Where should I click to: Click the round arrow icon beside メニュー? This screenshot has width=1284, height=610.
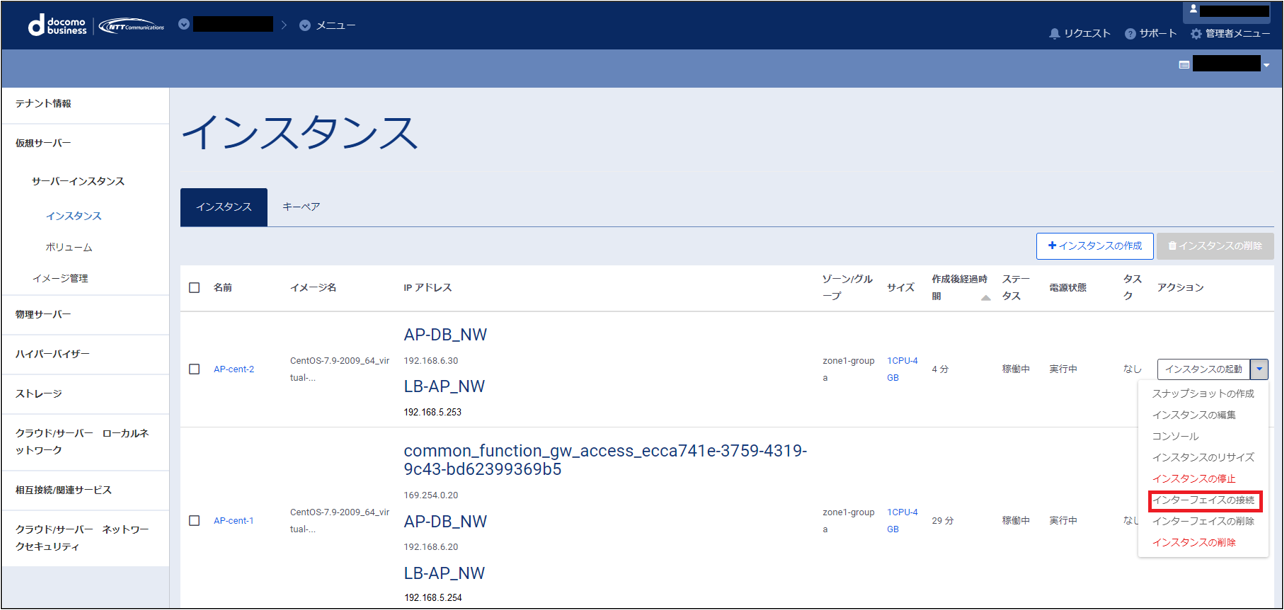click(x=305, y=25)
